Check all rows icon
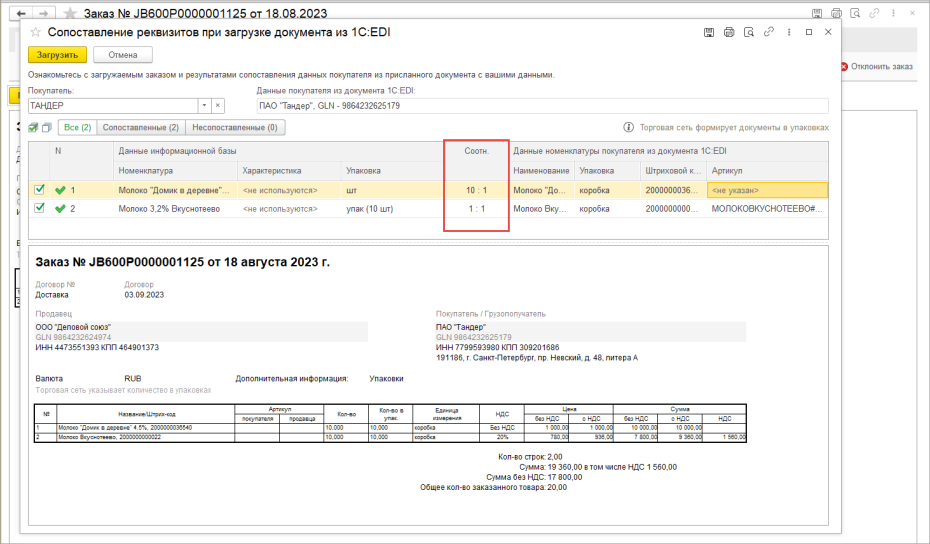Viewport: 930px width, 544px height. (x=34, y=128)
